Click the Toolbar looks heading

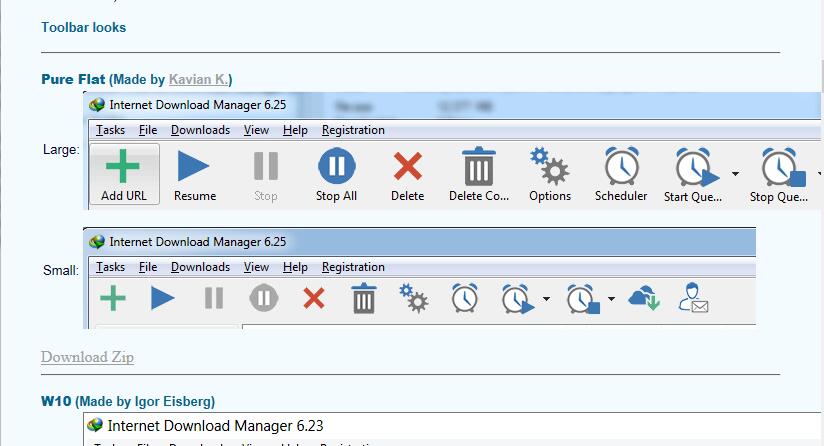[84, 27]
